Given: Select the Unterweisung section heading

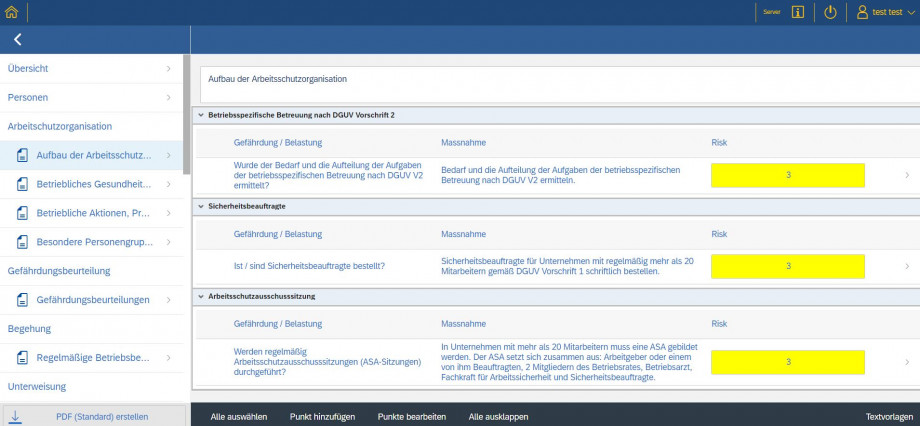Looking at the screenshot, I should 37,387.
